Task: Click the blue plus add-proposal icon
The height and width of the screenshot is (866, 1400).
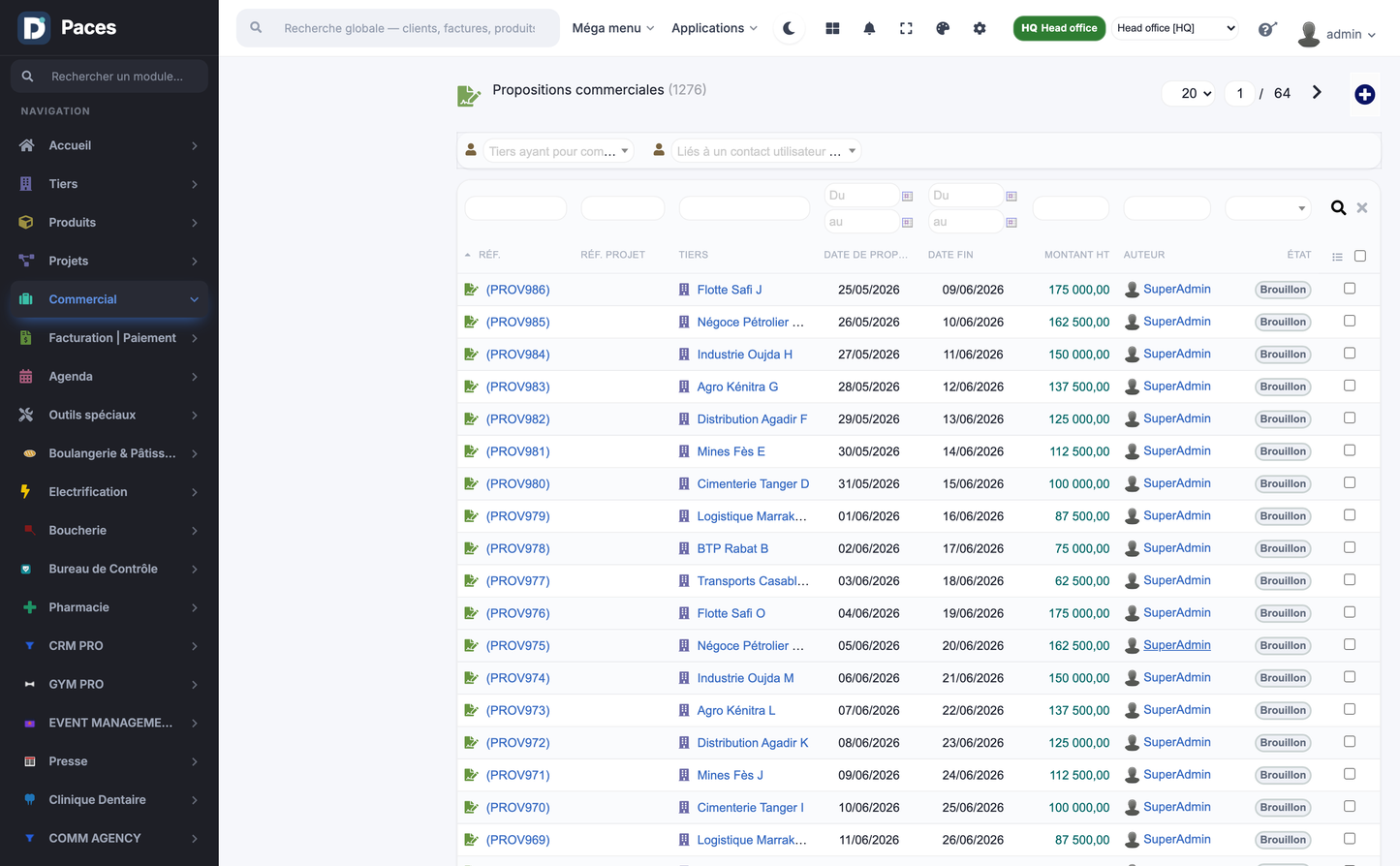Action: pos(1364,94)
